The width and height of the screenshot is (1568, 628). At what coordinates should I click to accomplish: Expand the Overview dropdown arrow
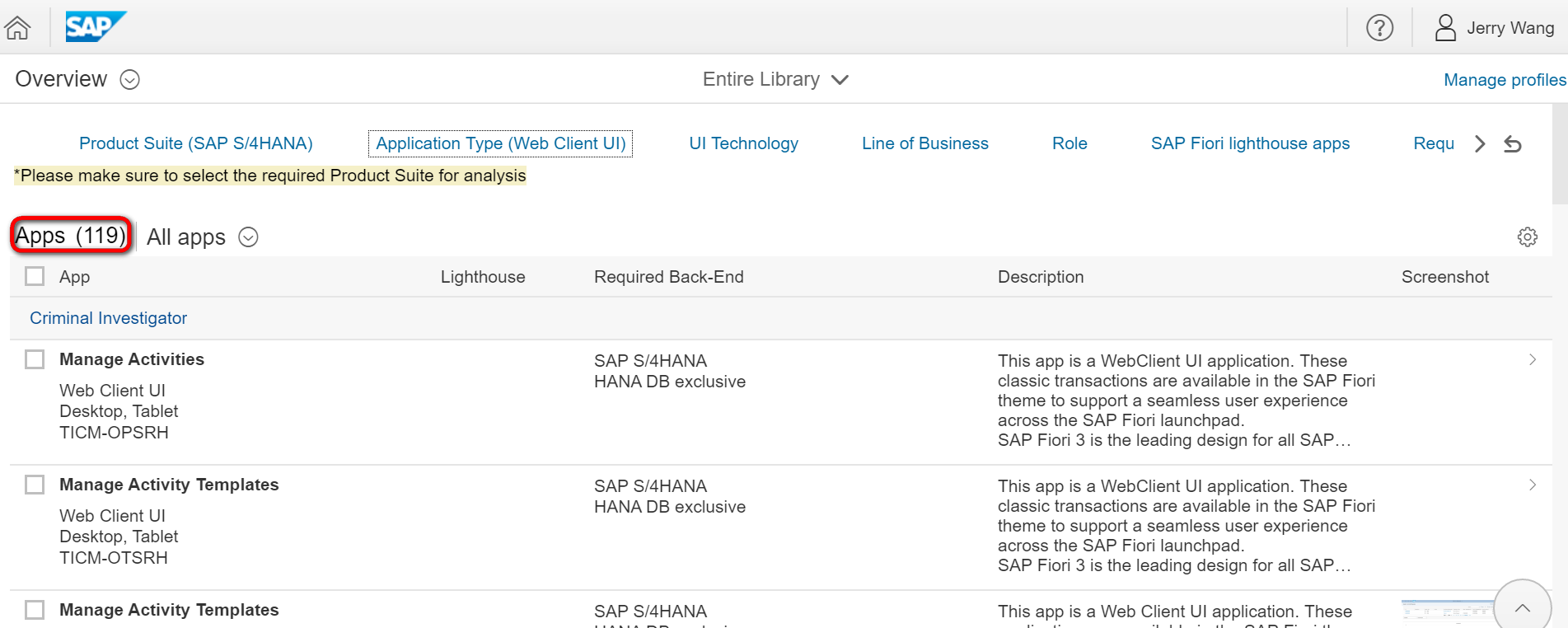click(x=130, y=80)
